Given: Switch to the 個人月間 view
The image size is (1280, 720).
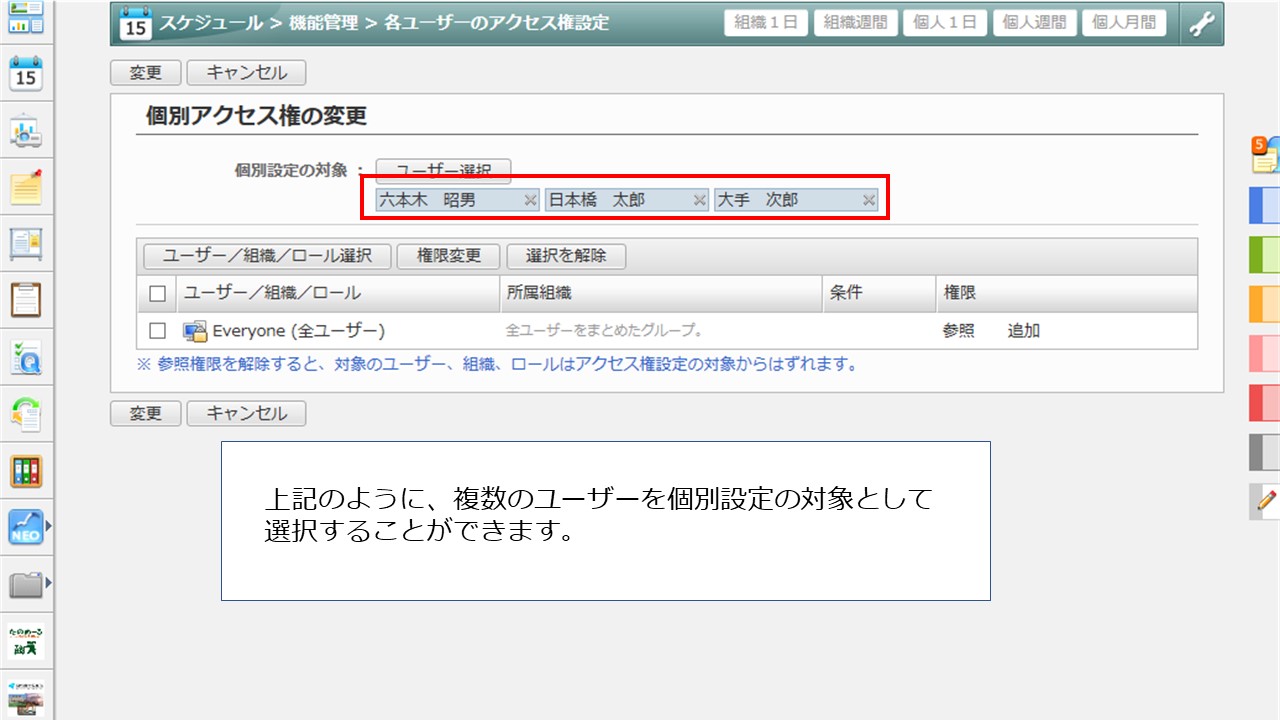Looking at the screenshot, I should [1124, 23].
